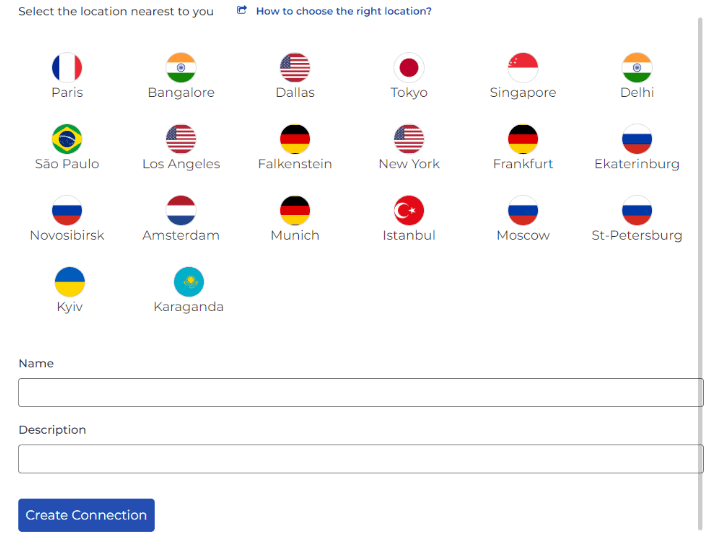Select the Paris location flag
716x555 pixels.
coord(67,68)
